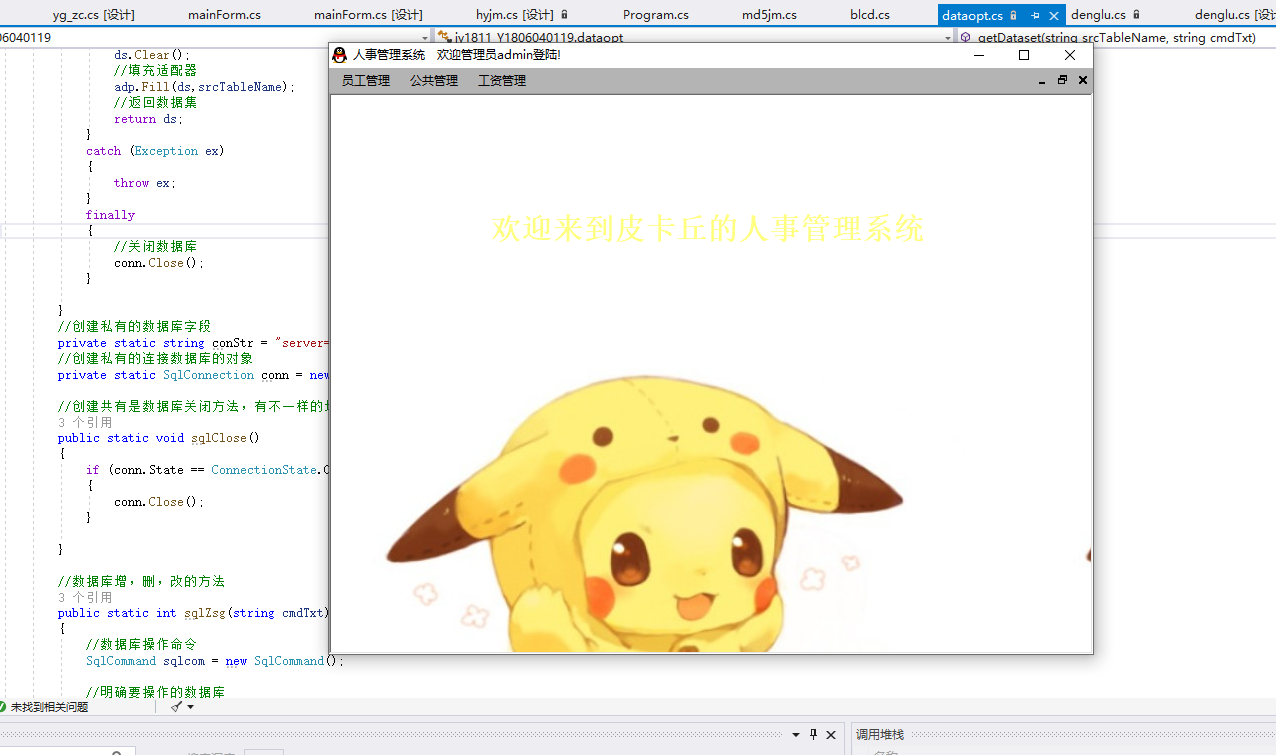Click lock icon on denglu.cs tab

pyautogui.click(x=1138, y=15)
